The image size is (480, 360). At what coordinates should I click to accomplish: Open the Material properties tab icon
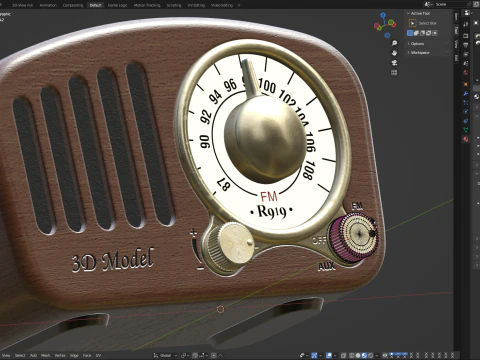(466, 139)
